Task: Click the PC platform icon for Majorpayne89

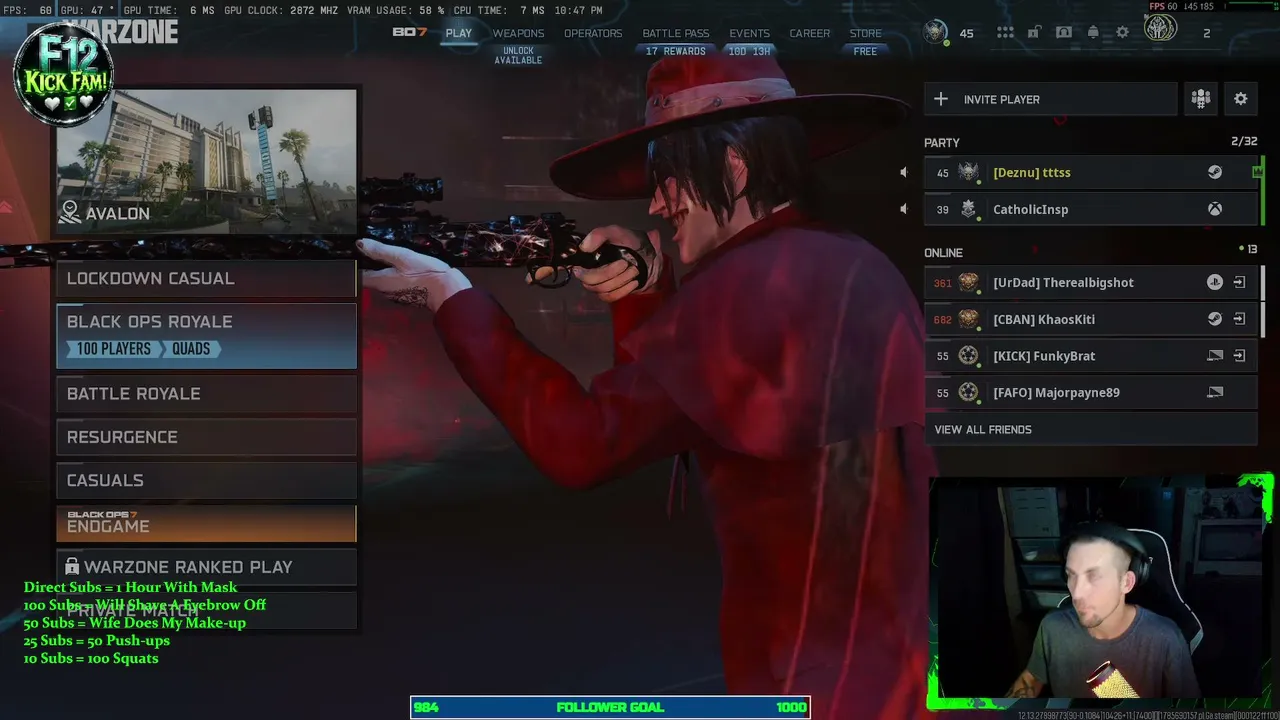Action: tap(1215, 392)
